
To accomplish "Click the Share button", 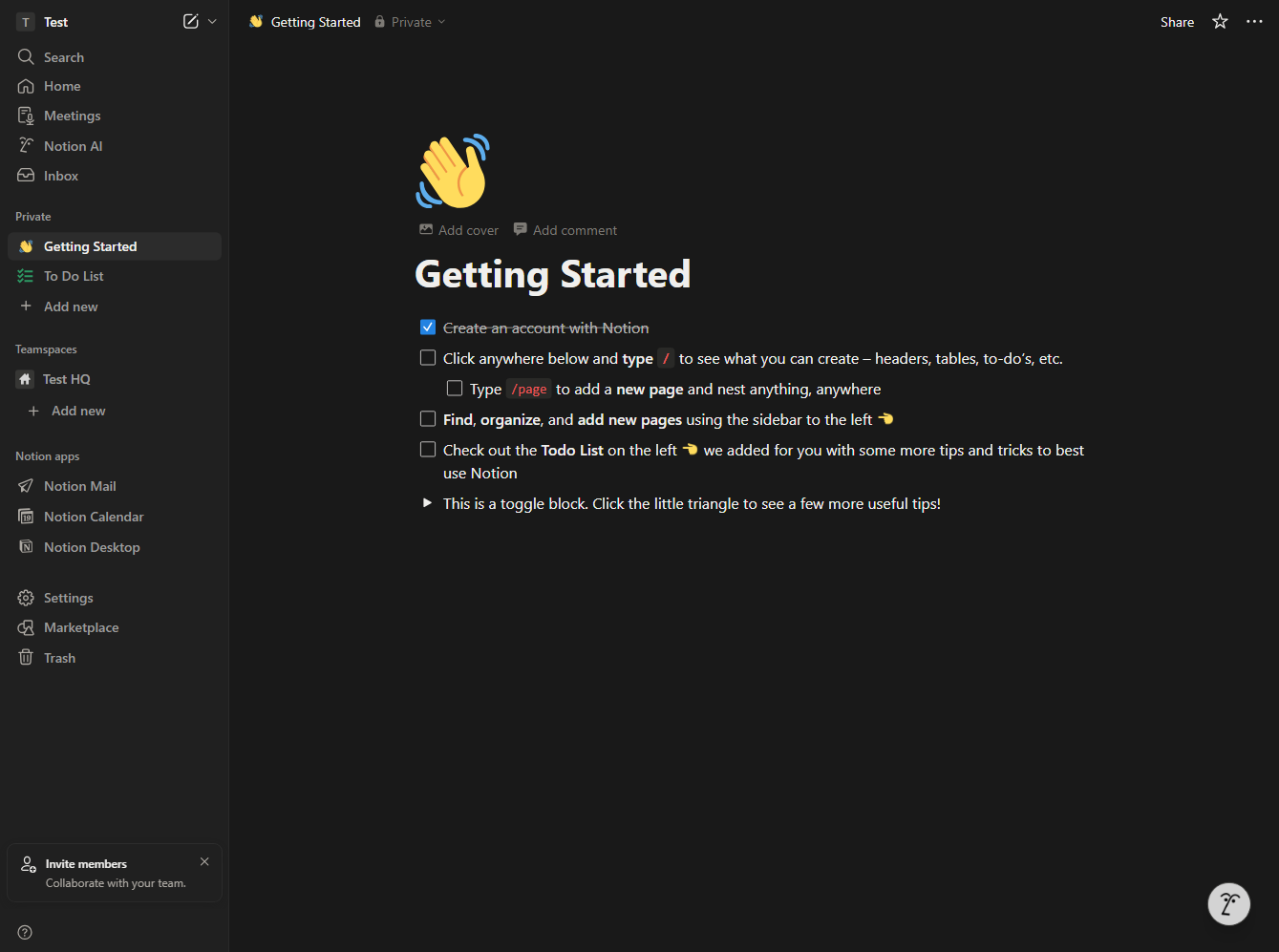I will coord(1177,22).
